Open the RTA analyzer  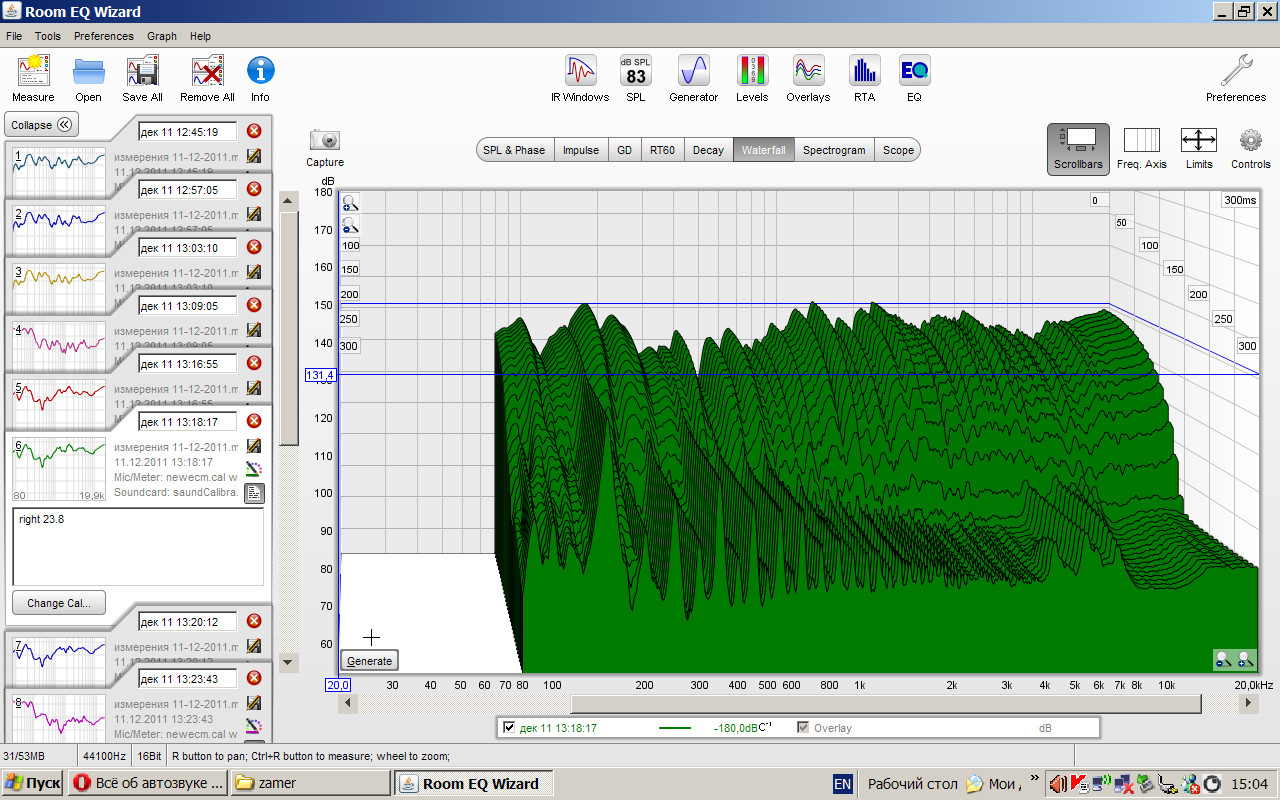864,72
